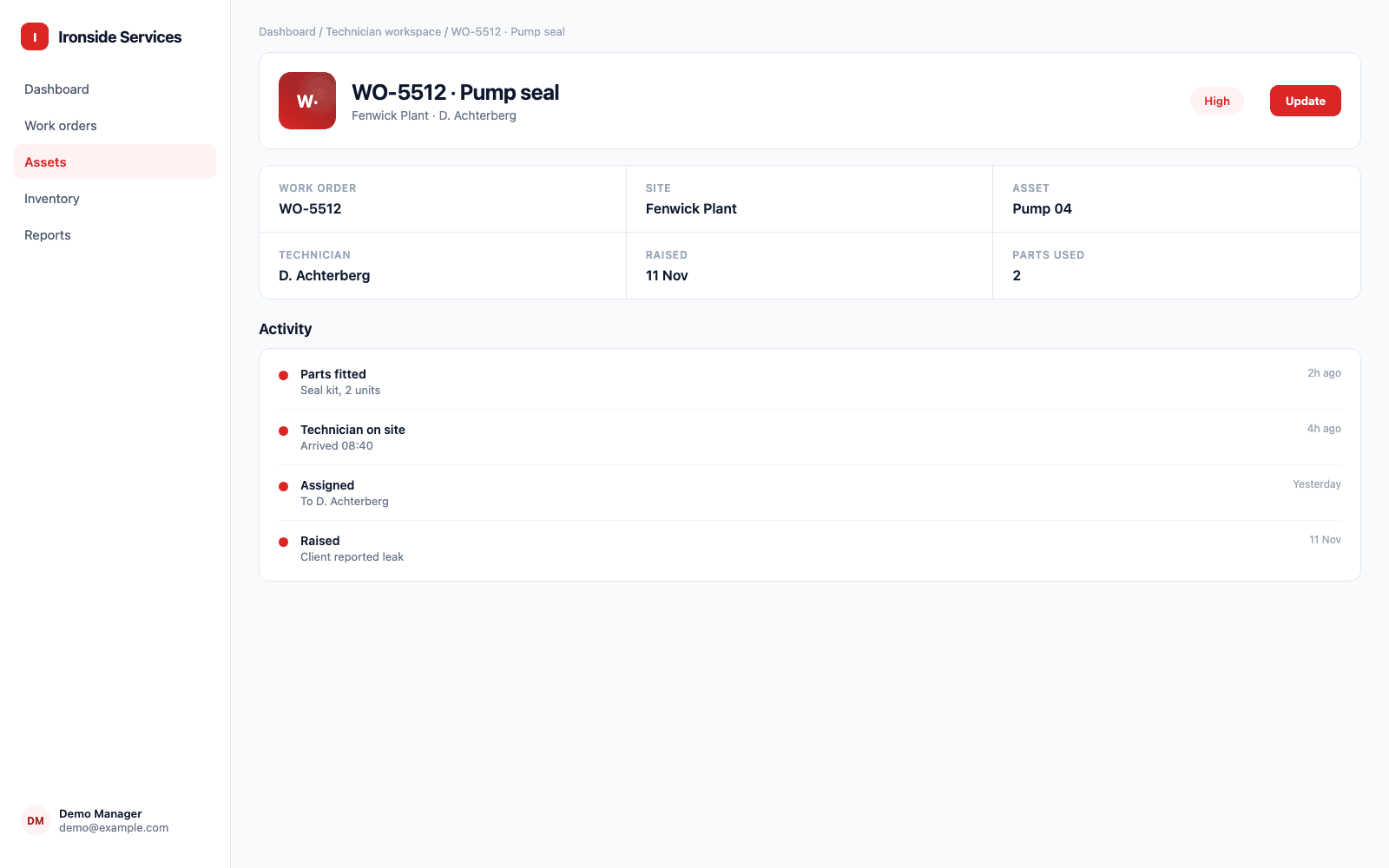Click the Pump 04 asset value

point(1042,208)
